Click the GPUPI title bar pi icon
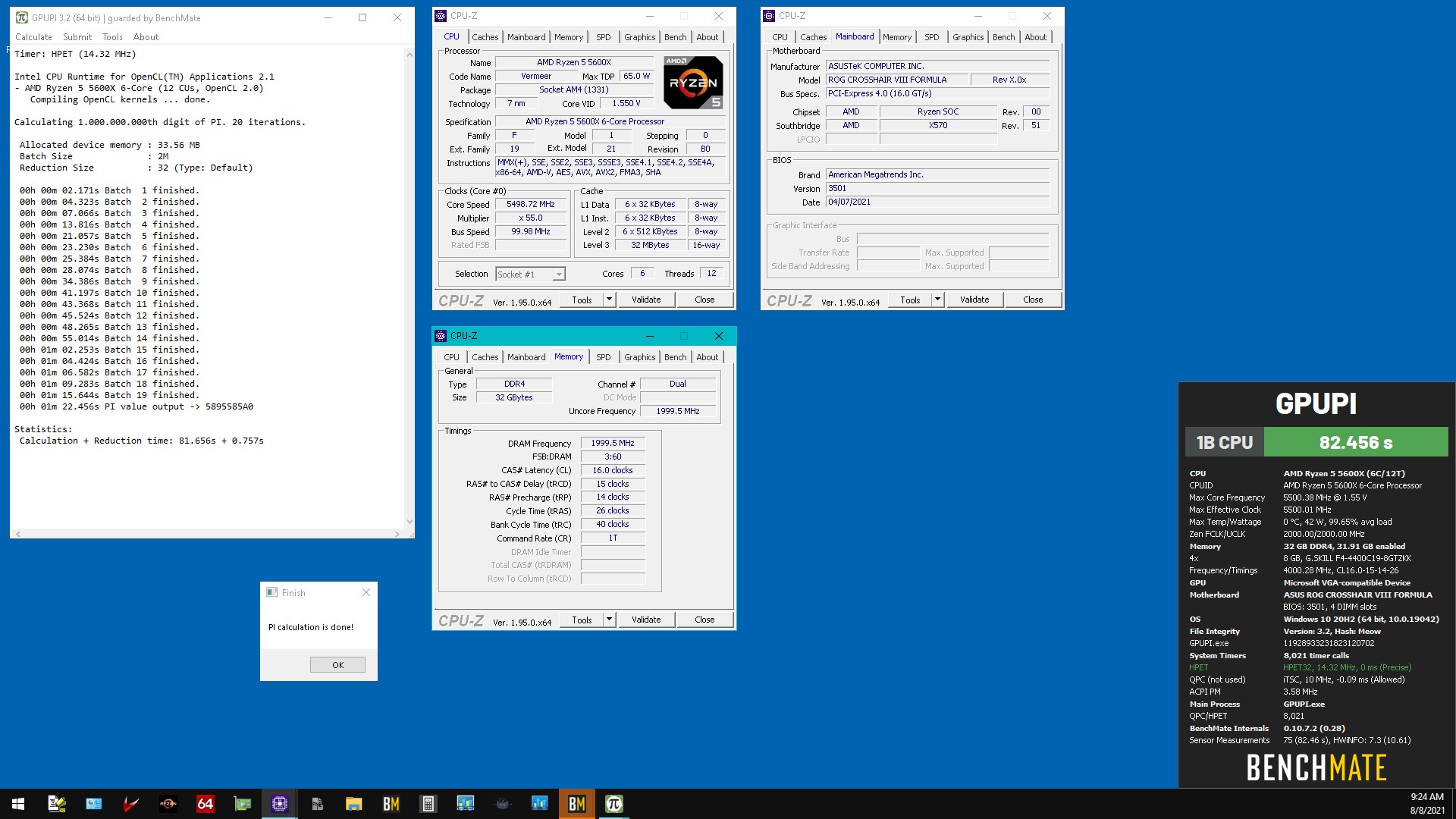 point(22,17)
